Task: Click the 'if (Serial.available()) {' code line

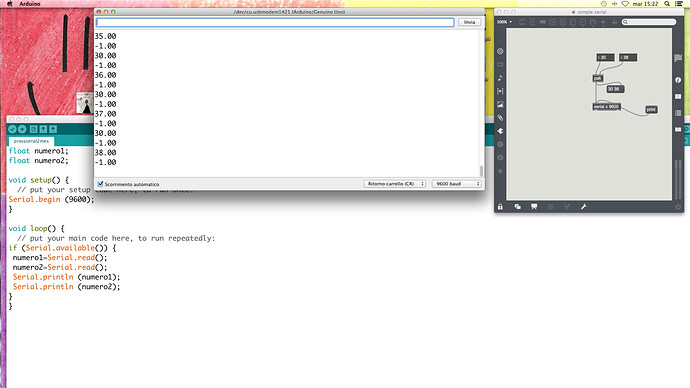Action: coord(62,248)
